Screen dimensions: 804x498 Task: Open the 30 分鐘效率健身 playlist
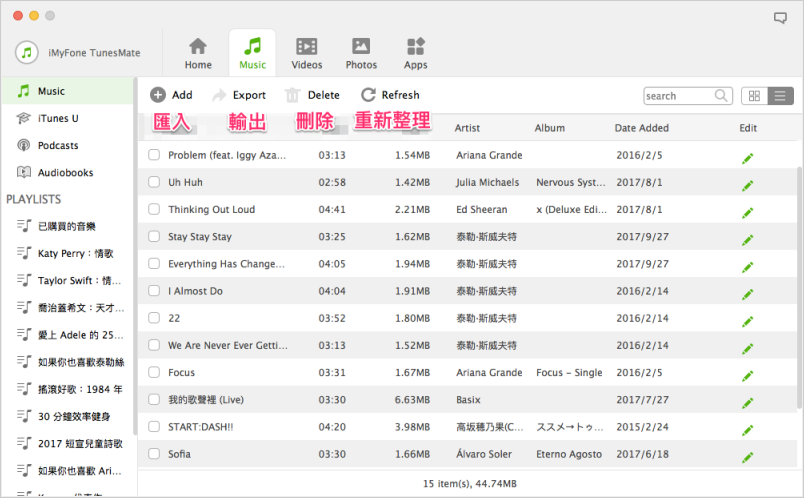pos(74,416)
